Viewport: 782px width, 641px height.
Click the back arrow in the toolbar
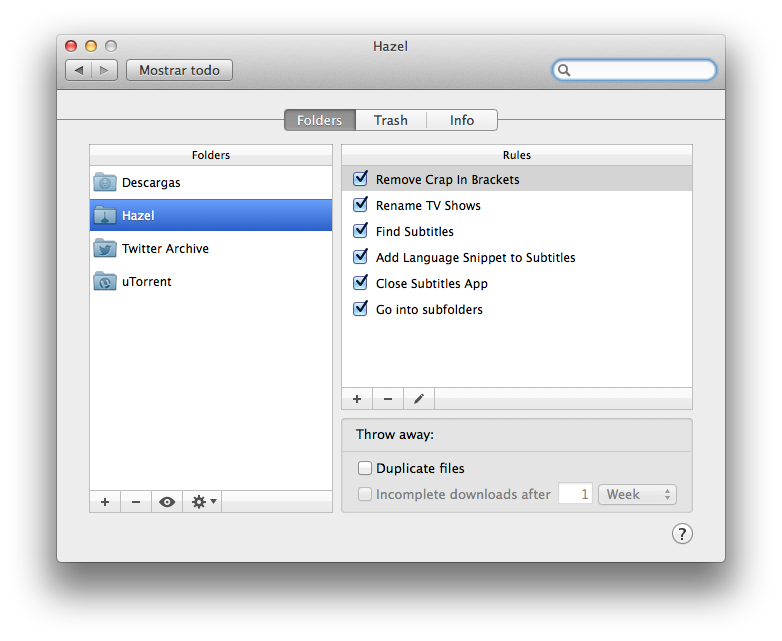point(79,70)
